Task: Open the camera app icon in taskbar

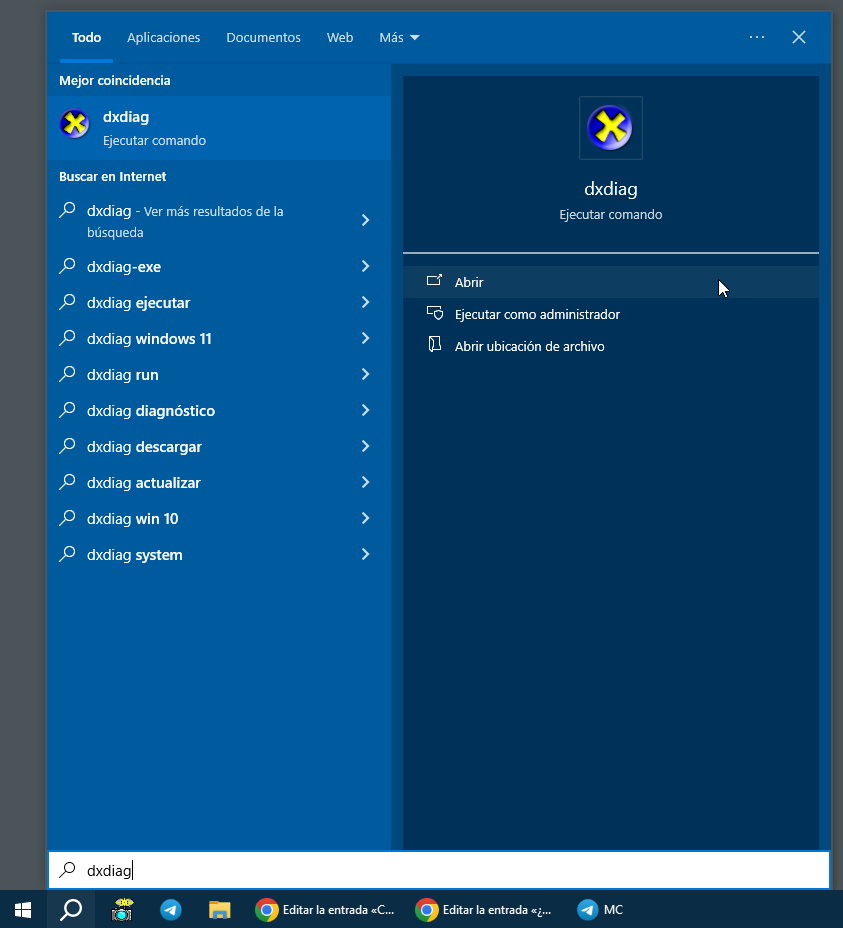Action: (x=122, y=910)
